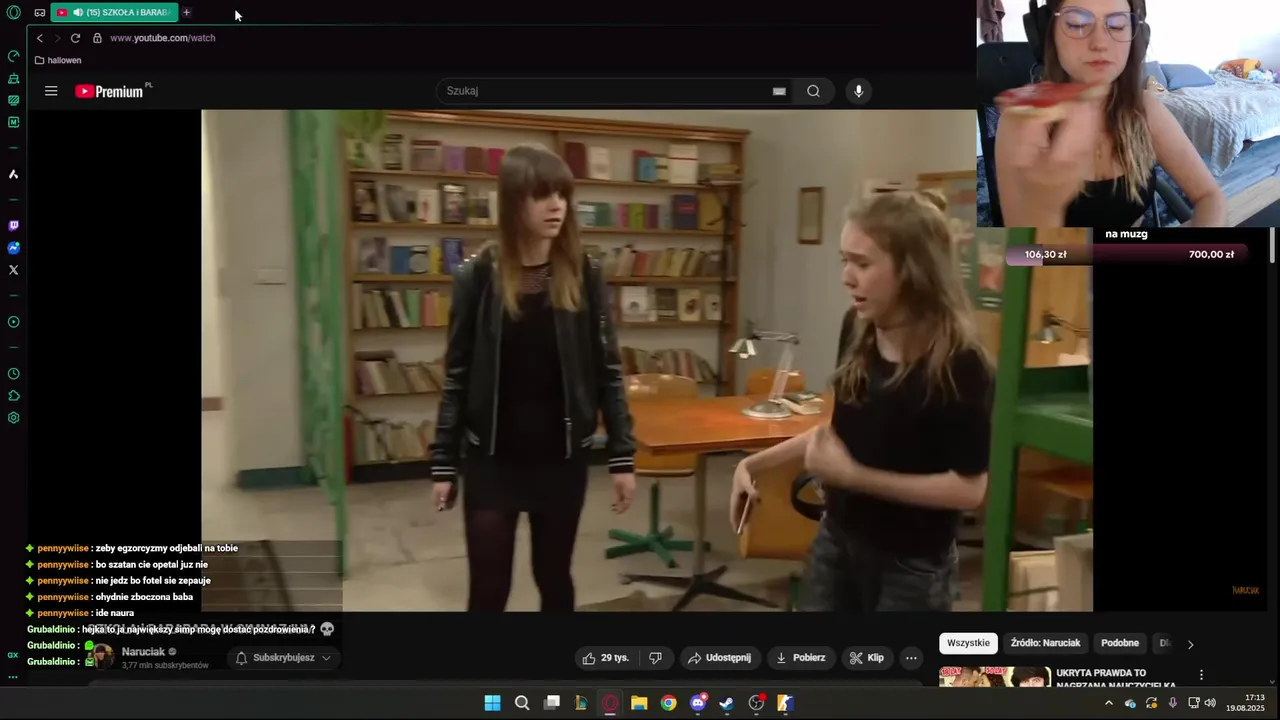Select the Podobne filter chip
Viewport: 1280px width, 720px height.
point(1120,643)
